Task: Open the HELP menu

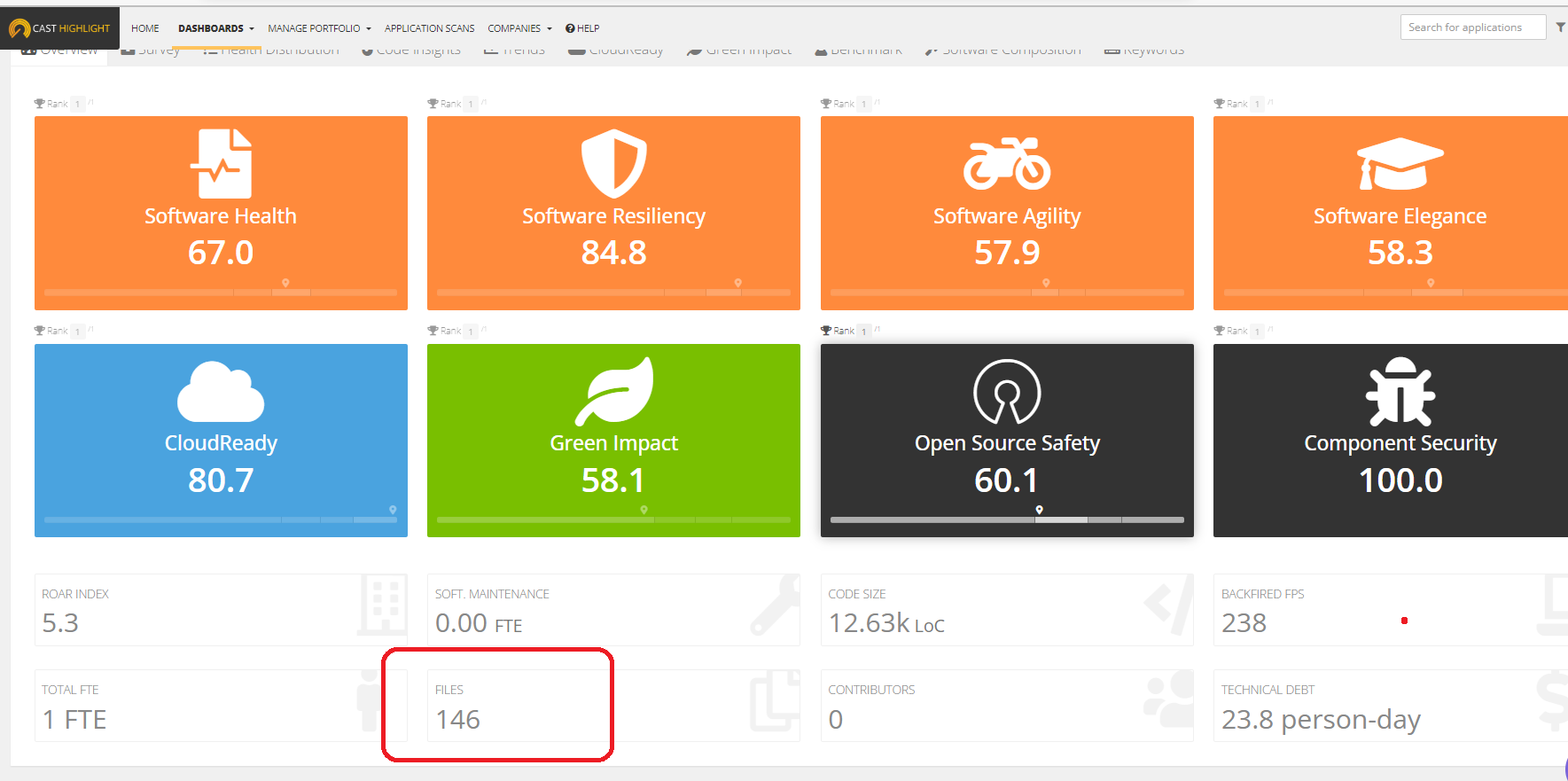Action: 582,28
